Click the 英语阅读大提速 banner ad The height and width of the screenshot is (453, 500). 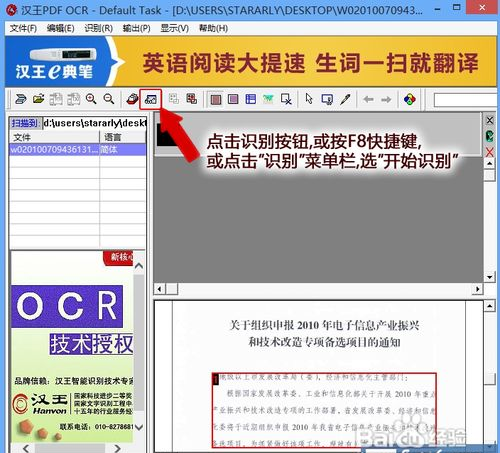(310, 63)
